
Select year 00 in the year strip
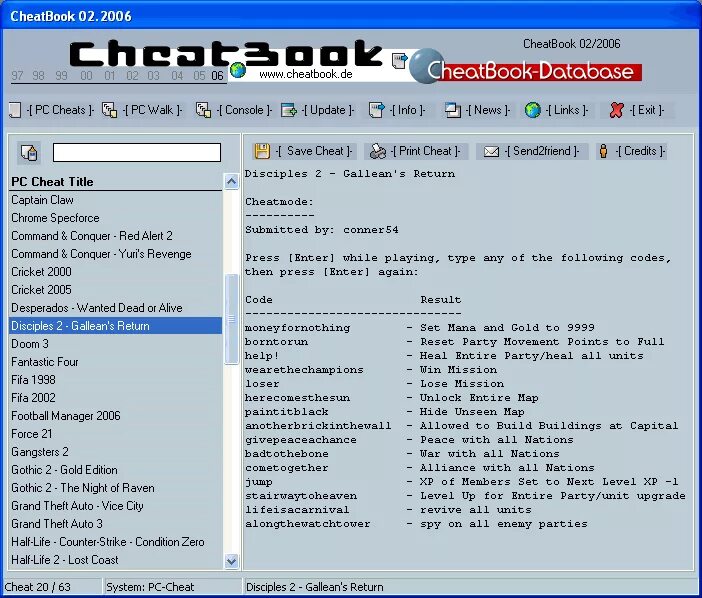(x=86, y=75)
